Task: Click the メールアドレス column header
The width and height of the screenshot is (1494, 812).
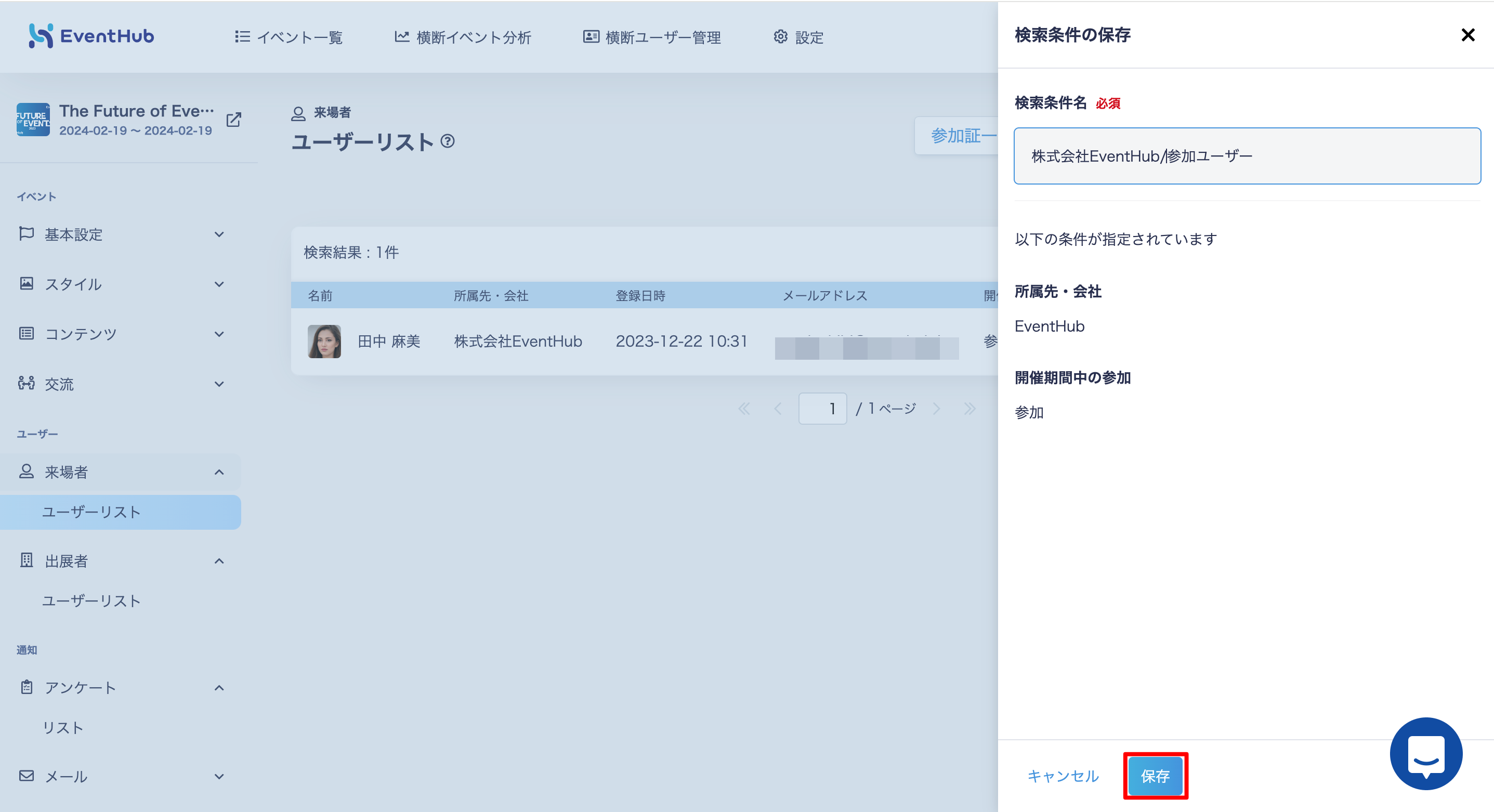Action: click(825, 296)
